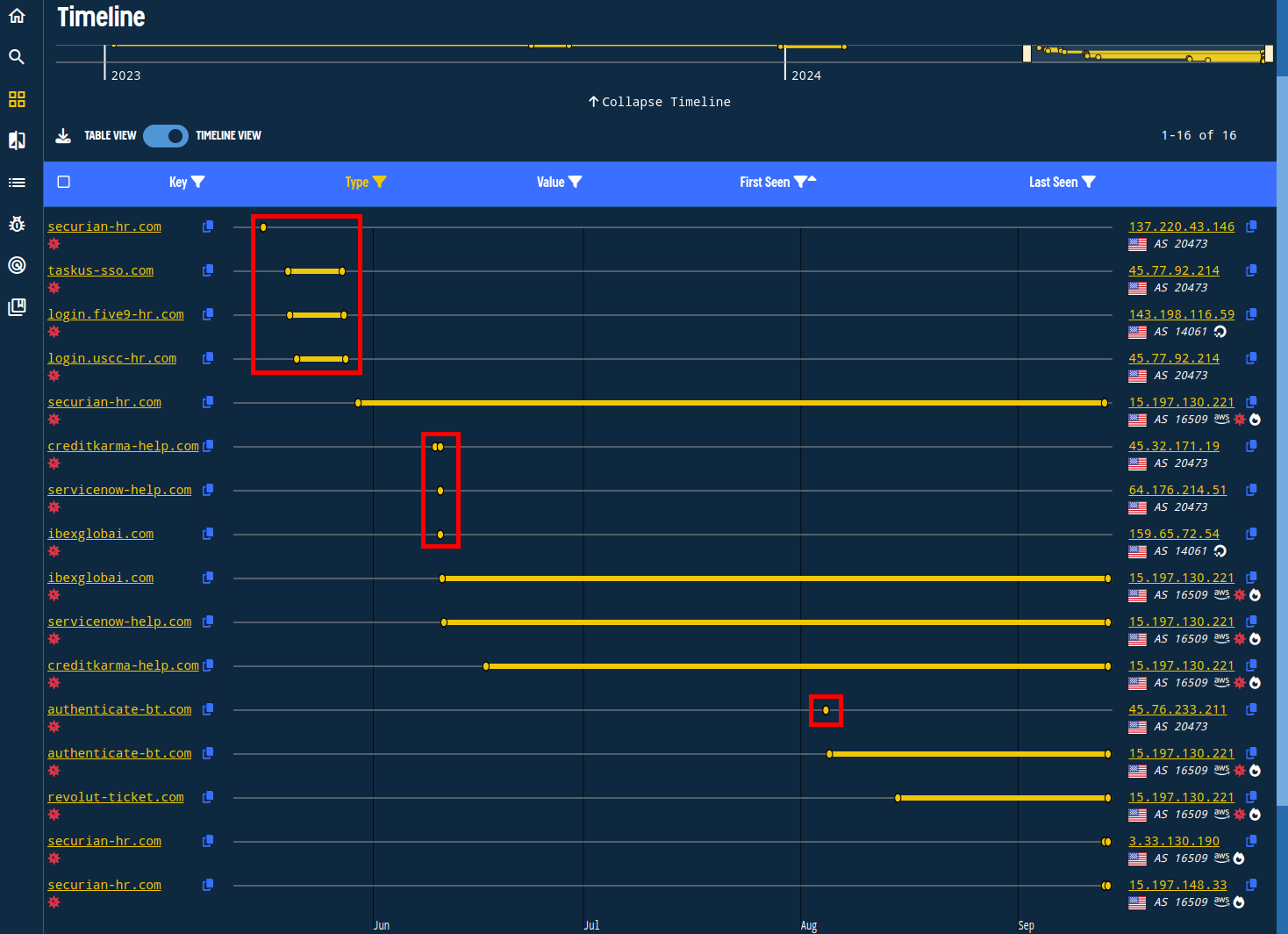Copy IP value 3.33.130.190
1288x934 pixels.
click(x=1251, y=841)
